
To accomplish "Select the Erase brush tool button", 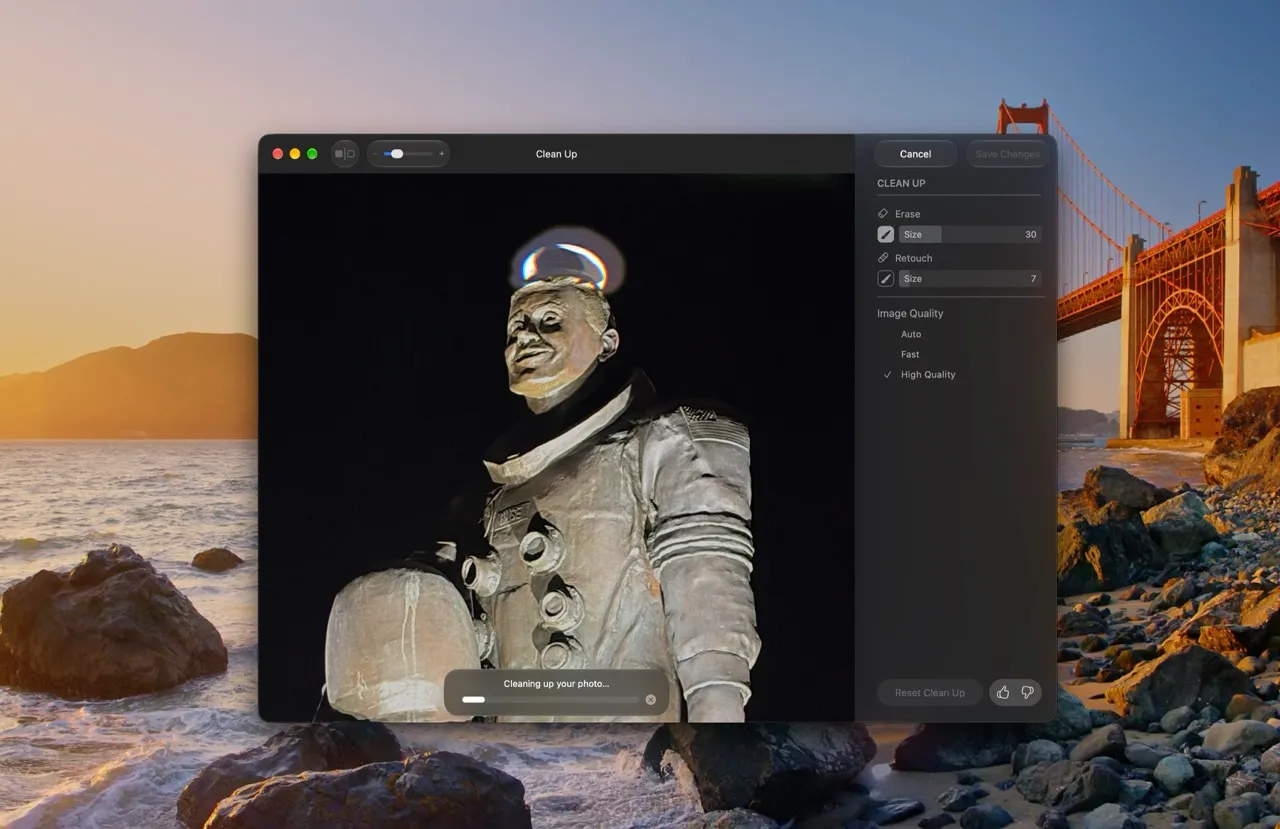I will pos(886,234).
